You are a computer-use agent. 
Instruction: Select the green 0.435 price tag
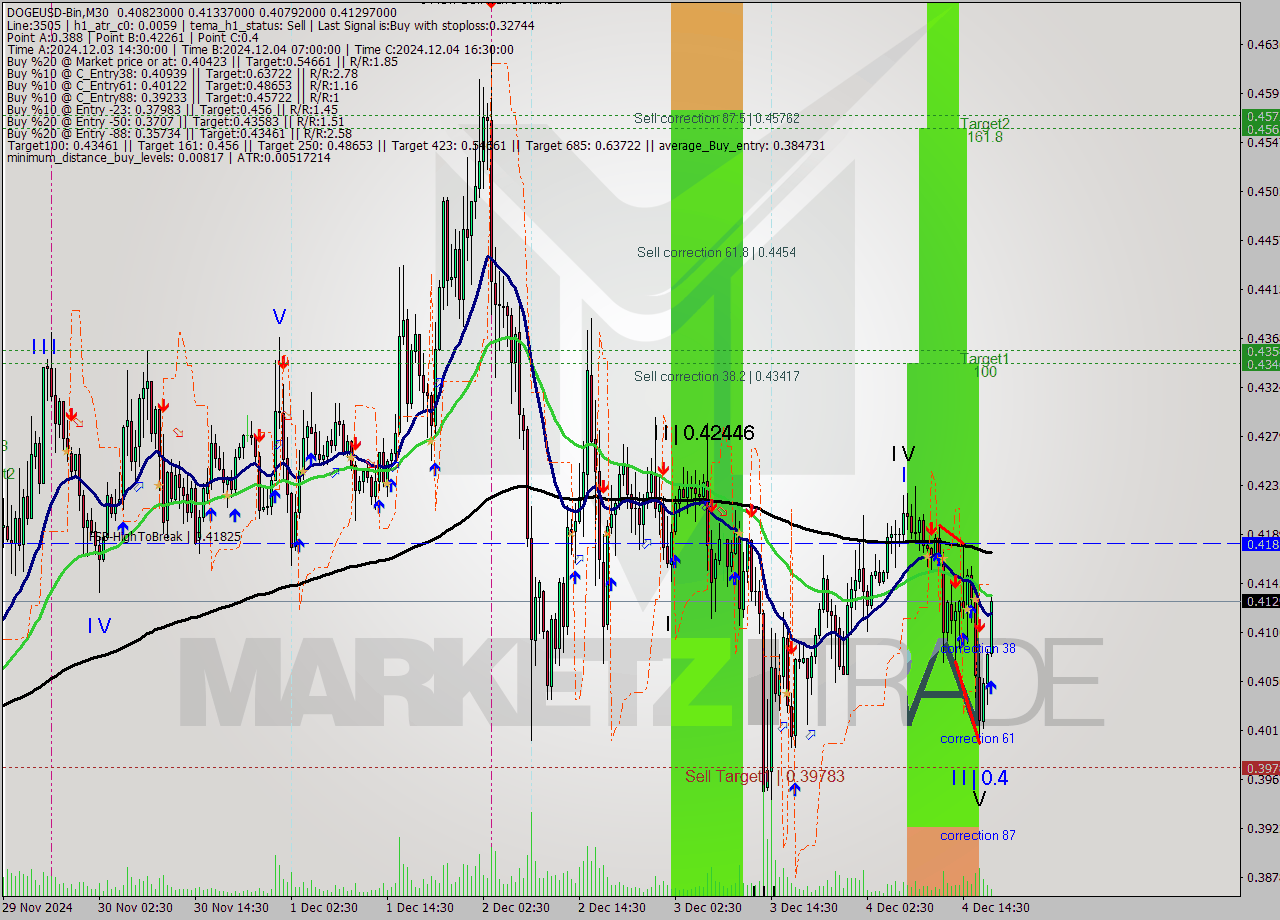point(1261,351)
